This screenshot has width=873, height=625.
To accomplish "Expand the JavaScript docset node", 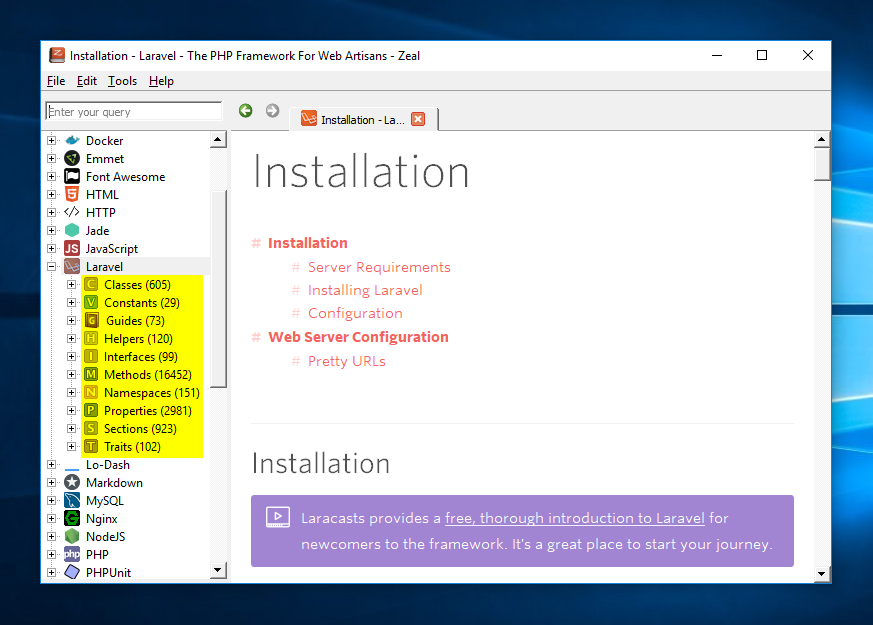I will (52, 248).
